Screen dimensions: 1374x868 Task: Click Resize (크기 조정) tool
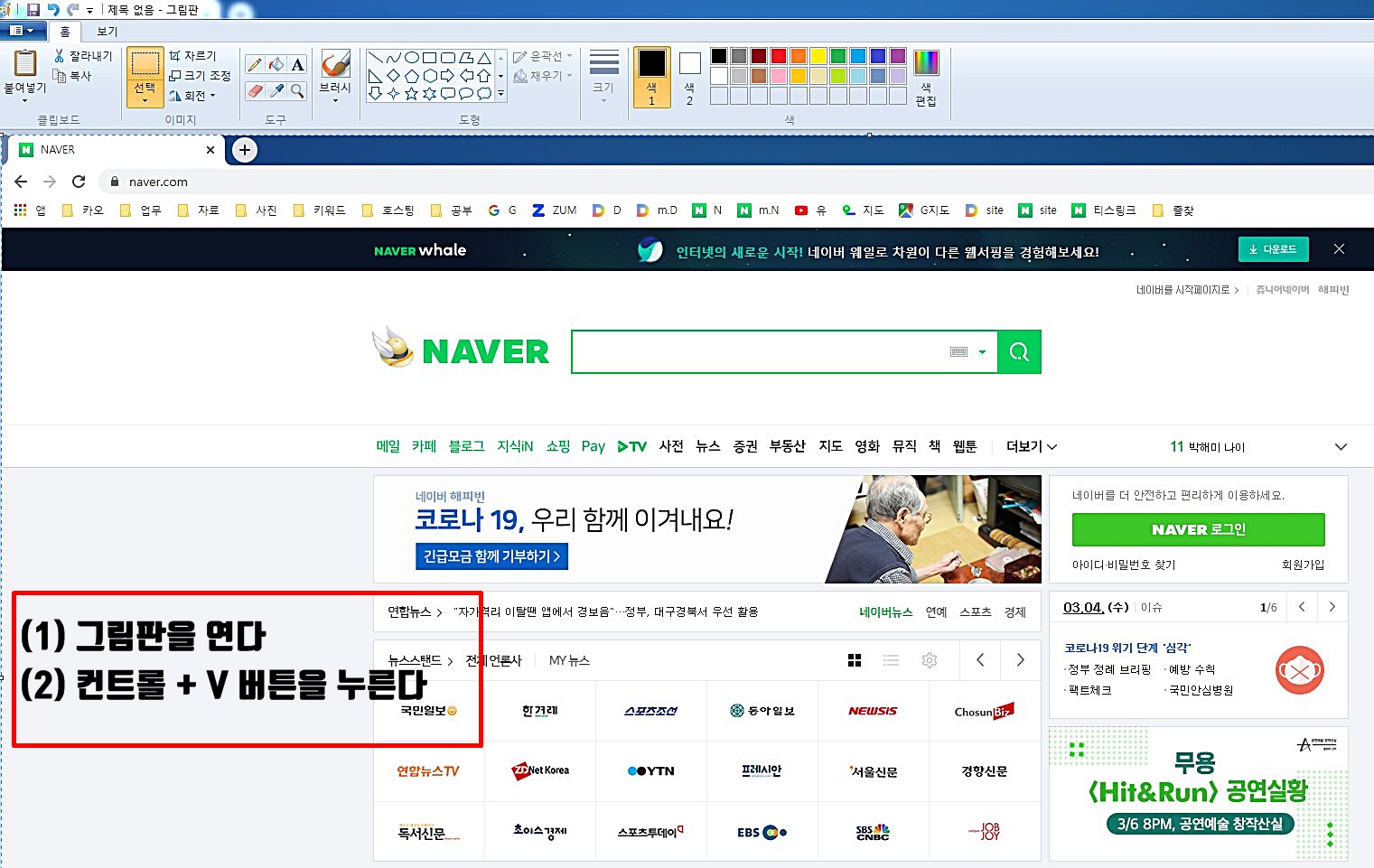point(200,76)
